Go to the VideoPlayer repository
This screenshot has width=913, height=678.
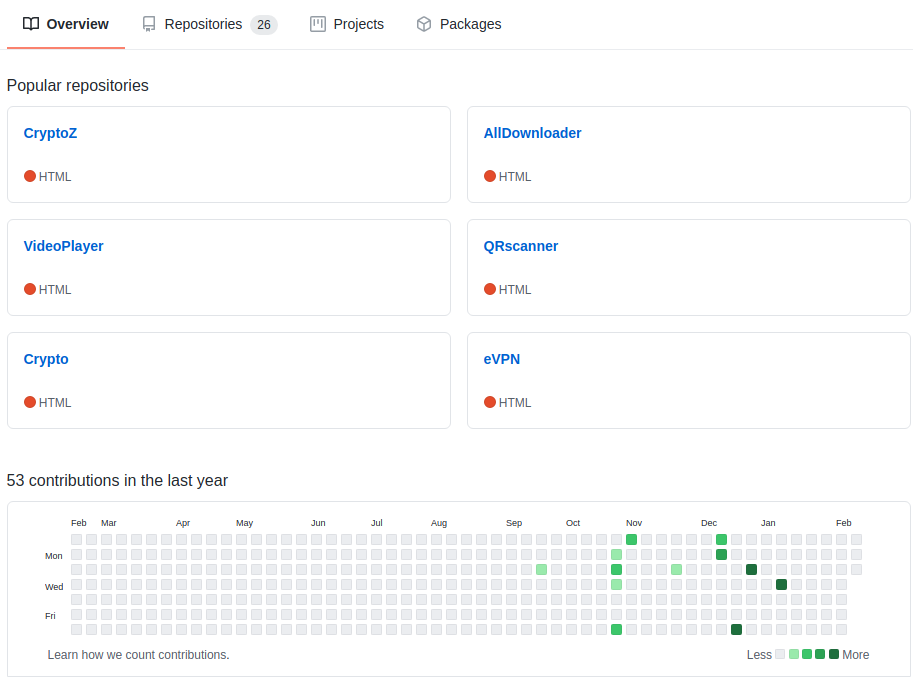pos(63,246)
